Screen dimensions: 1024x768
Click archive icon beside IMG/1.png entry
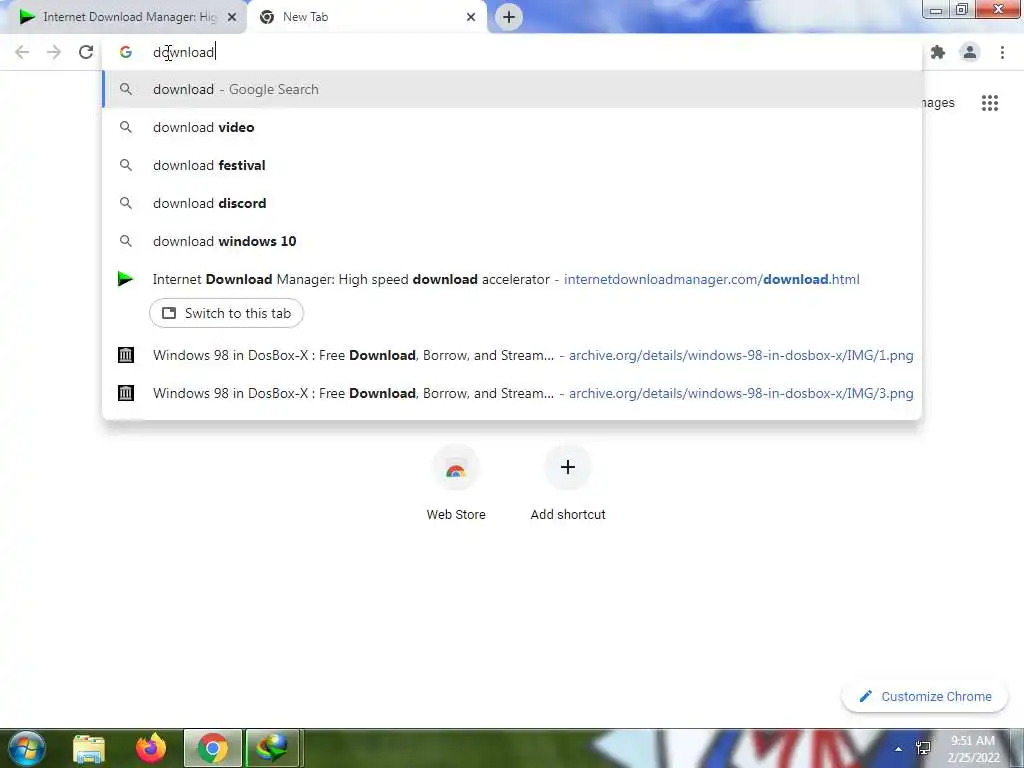125,355
